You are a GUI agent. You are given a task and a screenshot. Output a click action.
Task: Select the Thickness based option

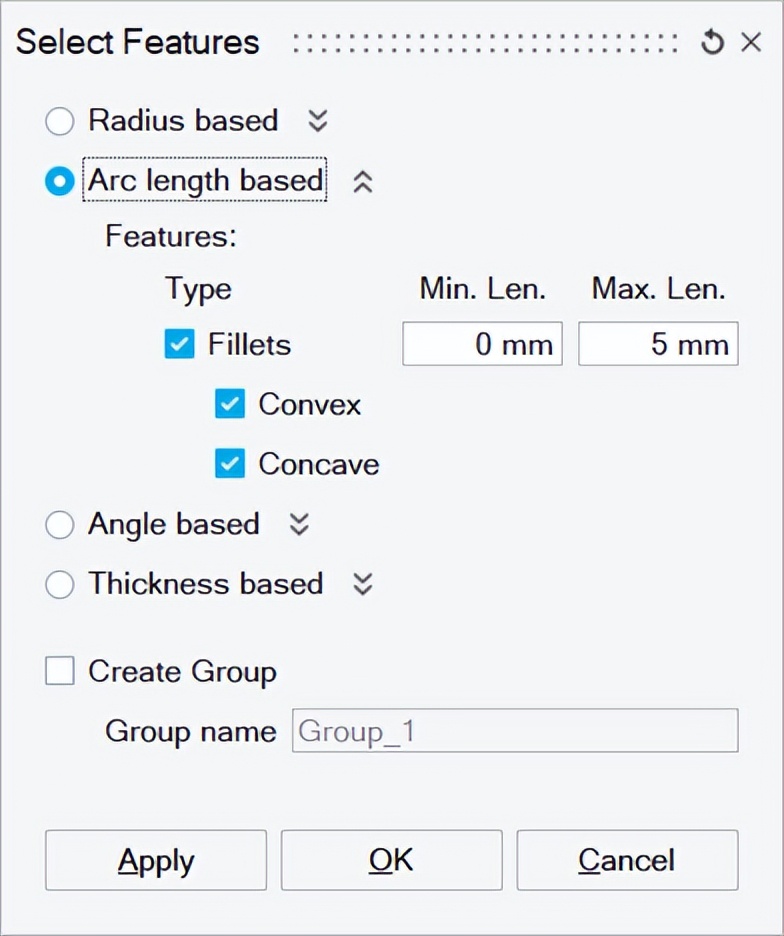point(59,584)
